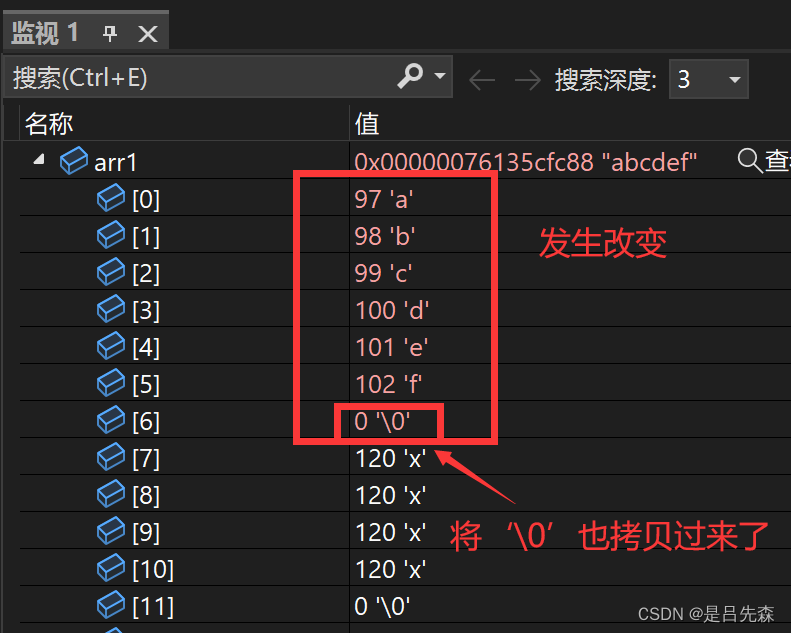791x633 pixels.
Task: Select the arr1 variable name
Action: point(116,163)
